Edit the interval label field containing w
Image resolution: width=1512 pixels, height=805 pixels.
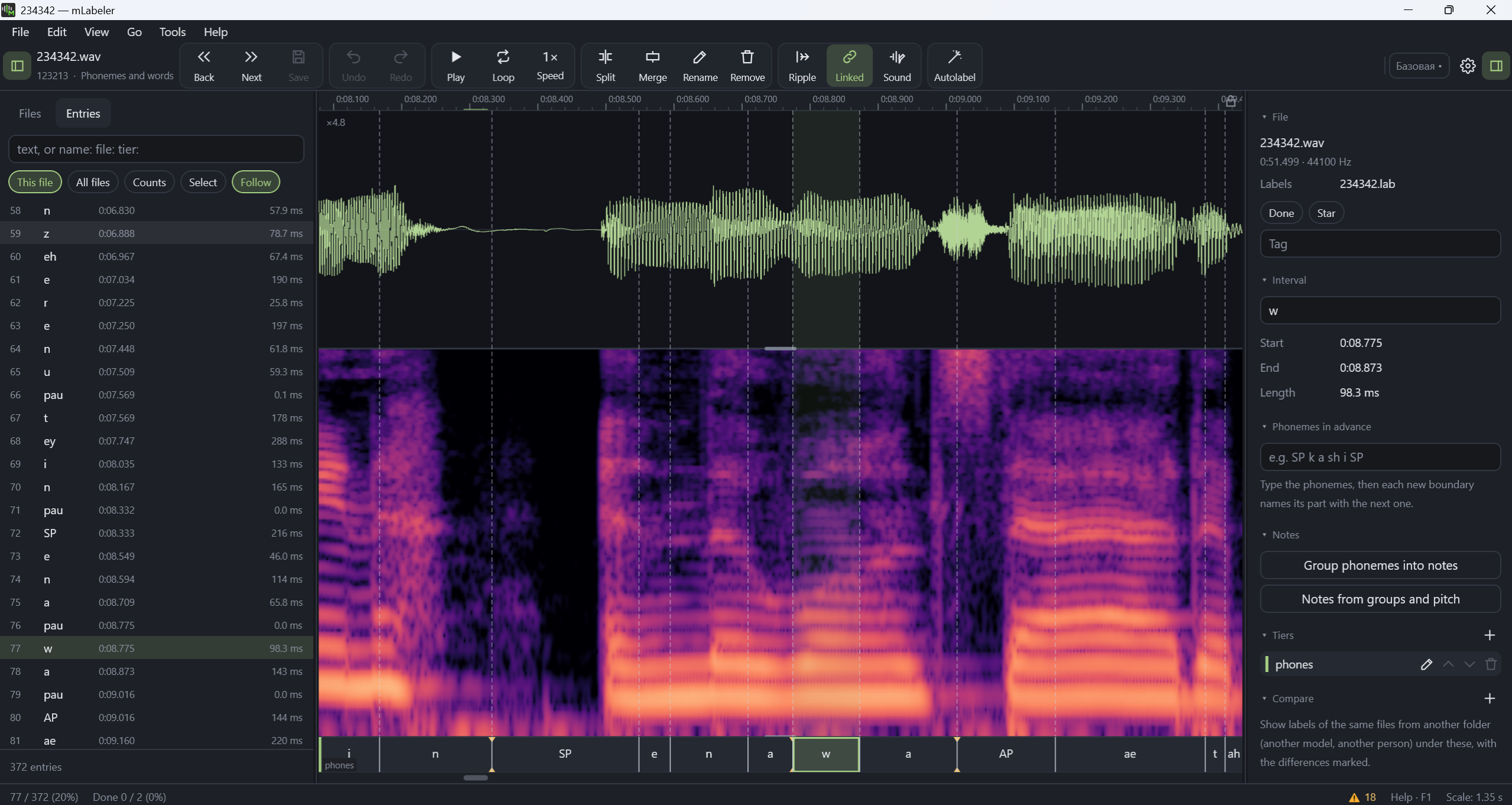pyautogui.click(x=1380, y=311)
